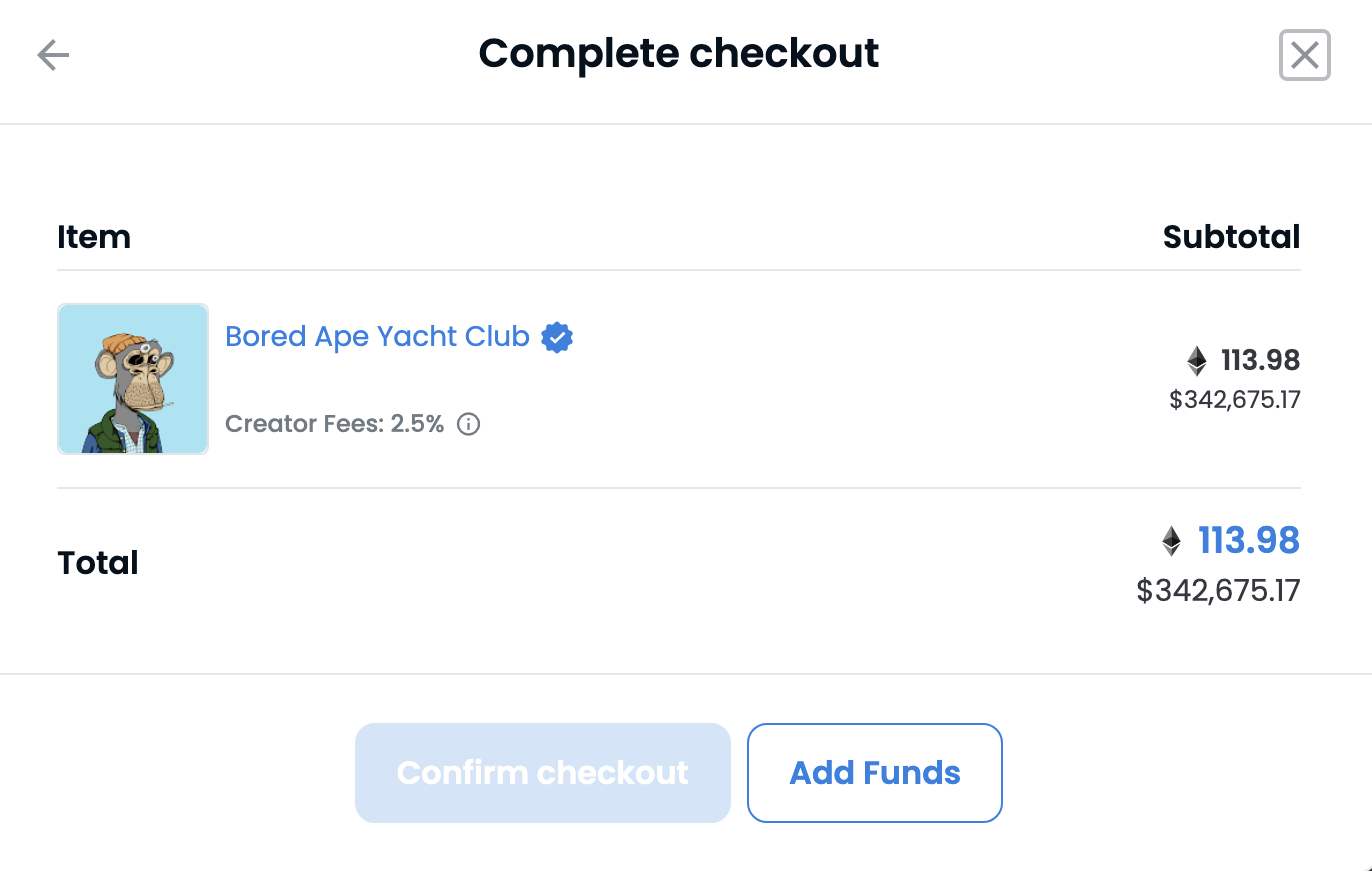Click the Subtotal column header
The image size is (1372, 871).
(x=1231, y=237)
